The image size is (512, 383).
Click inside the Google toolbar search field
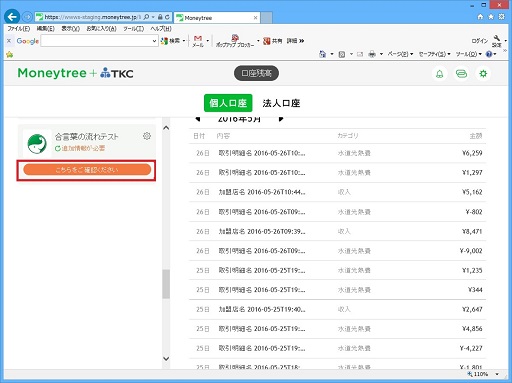coord(96,41)
